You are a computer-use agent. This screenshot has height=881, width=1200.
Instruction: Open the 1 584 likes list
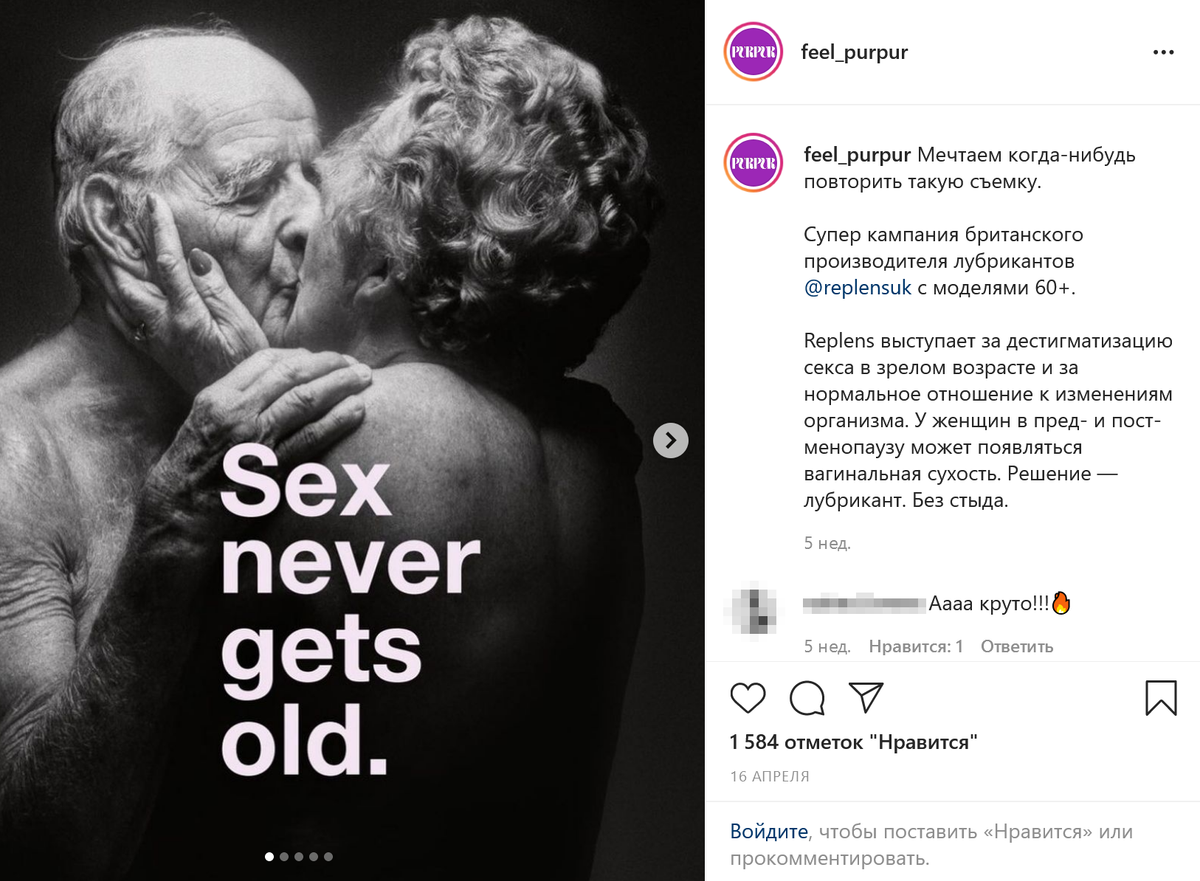[x=854, y=742]
